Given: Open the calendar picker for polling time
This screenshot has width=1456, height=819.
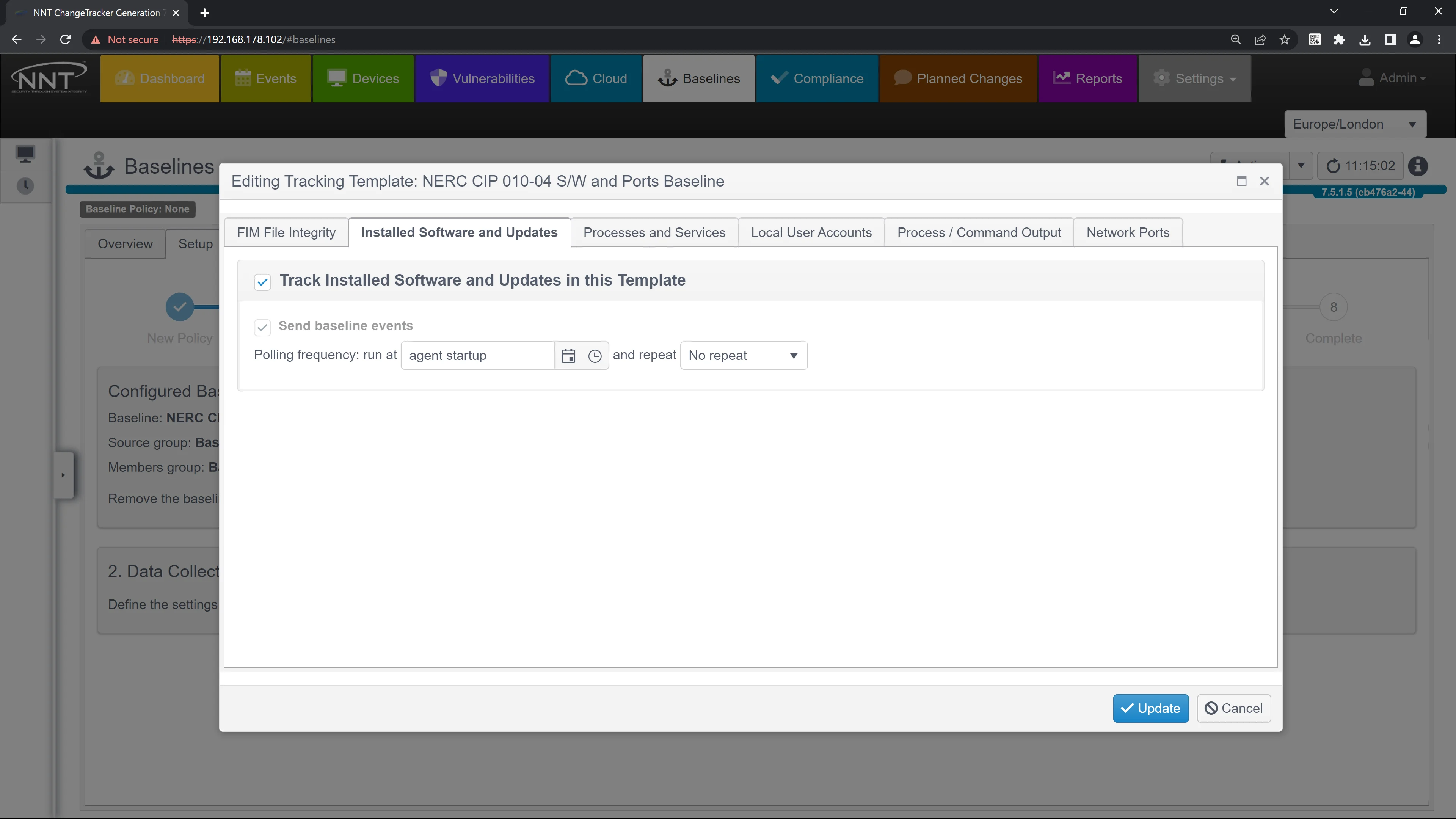Looking at the screenshot, I should tap(568, 356).
